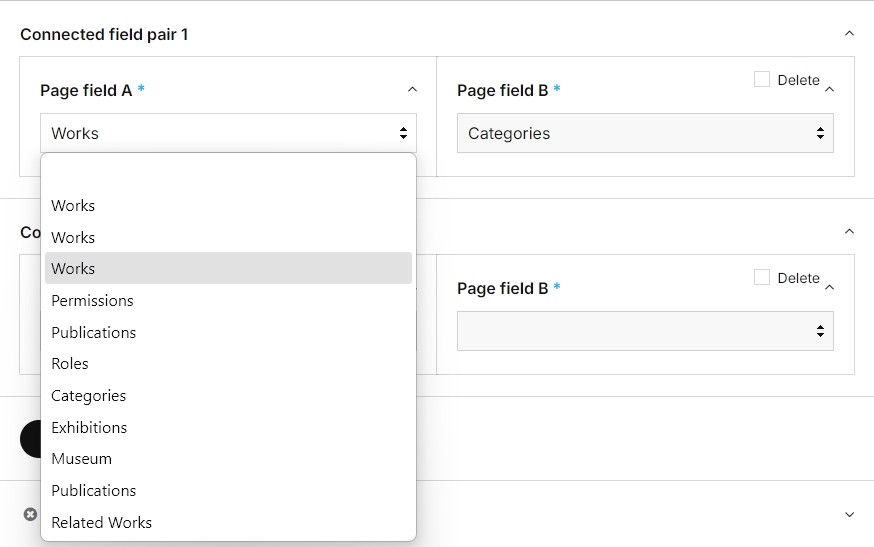This screenshot has width=874, height=547.
Task: Open the empty Page field B dropdown
Action: click(645, 331)
